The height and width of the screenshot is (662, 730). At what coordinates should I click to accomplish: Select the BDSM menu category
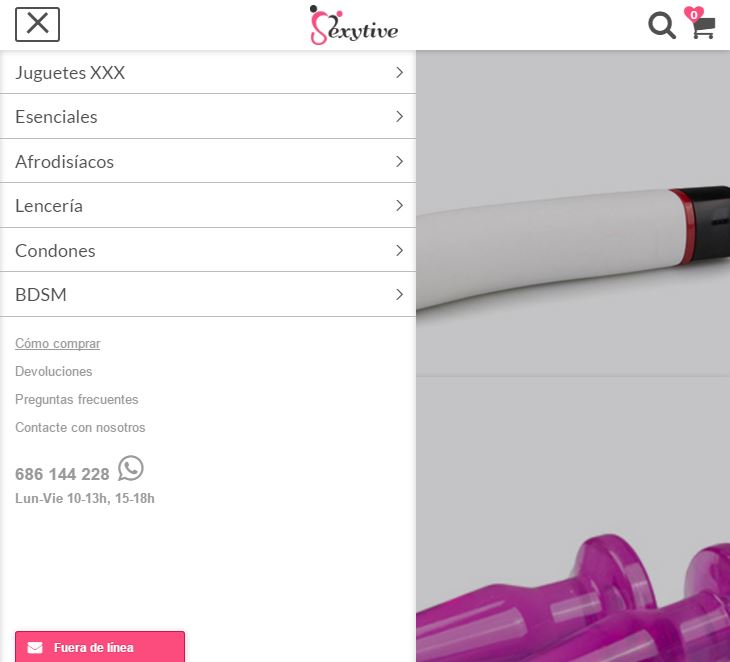pos(208,294)
